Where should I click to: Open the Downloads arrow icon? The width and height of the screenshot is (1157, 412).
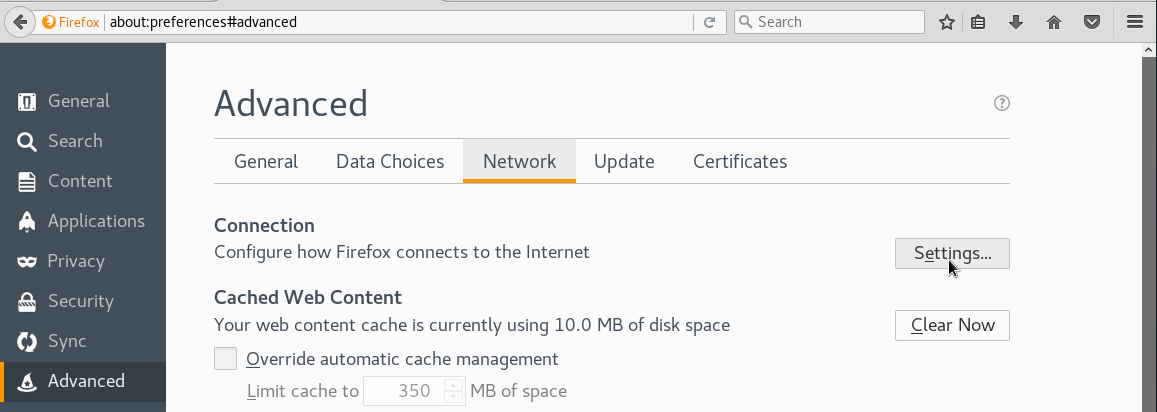coord(1016,22)
